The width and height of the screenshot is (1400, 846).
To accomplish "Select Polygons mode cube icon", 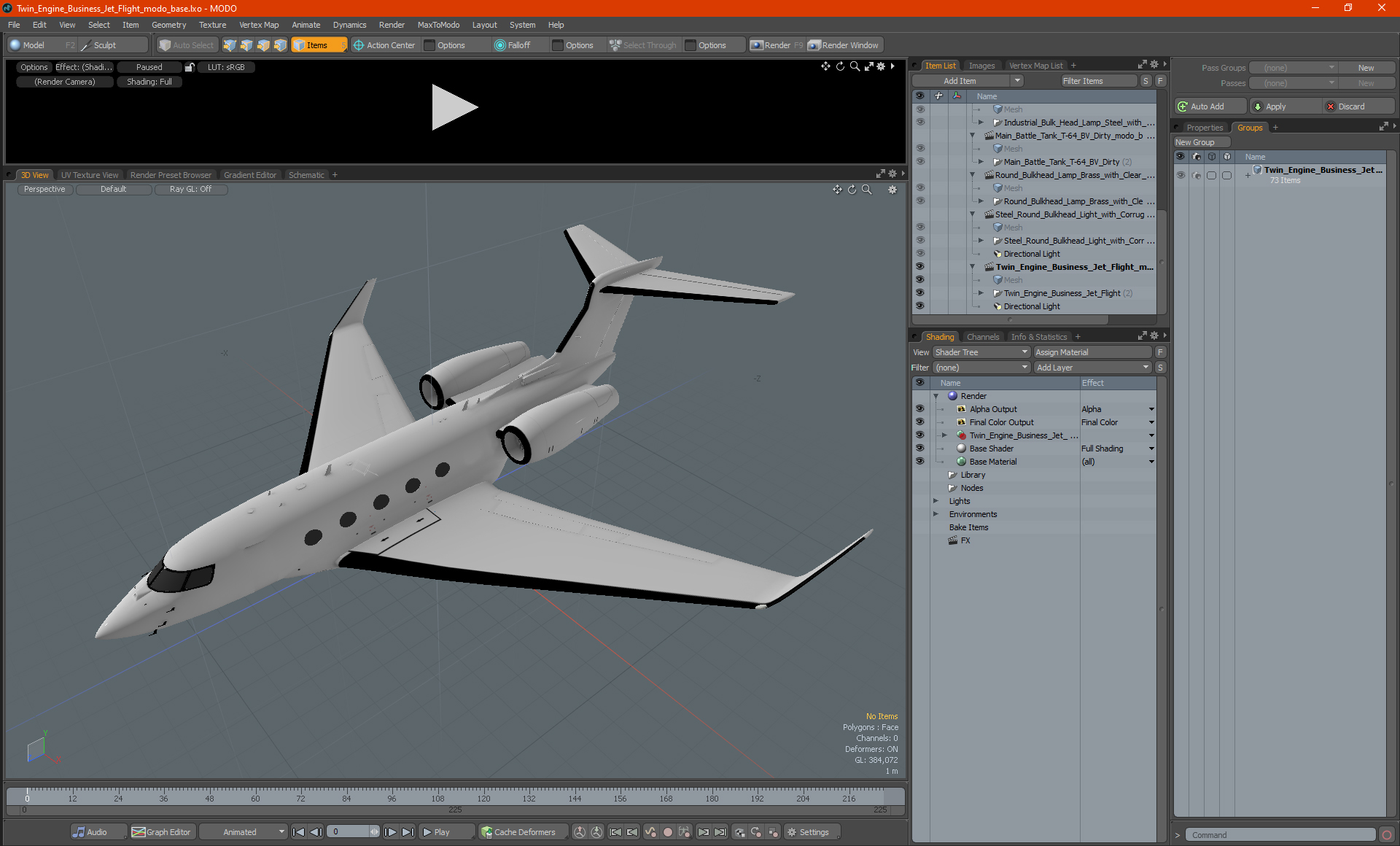I will pos(263,45).
